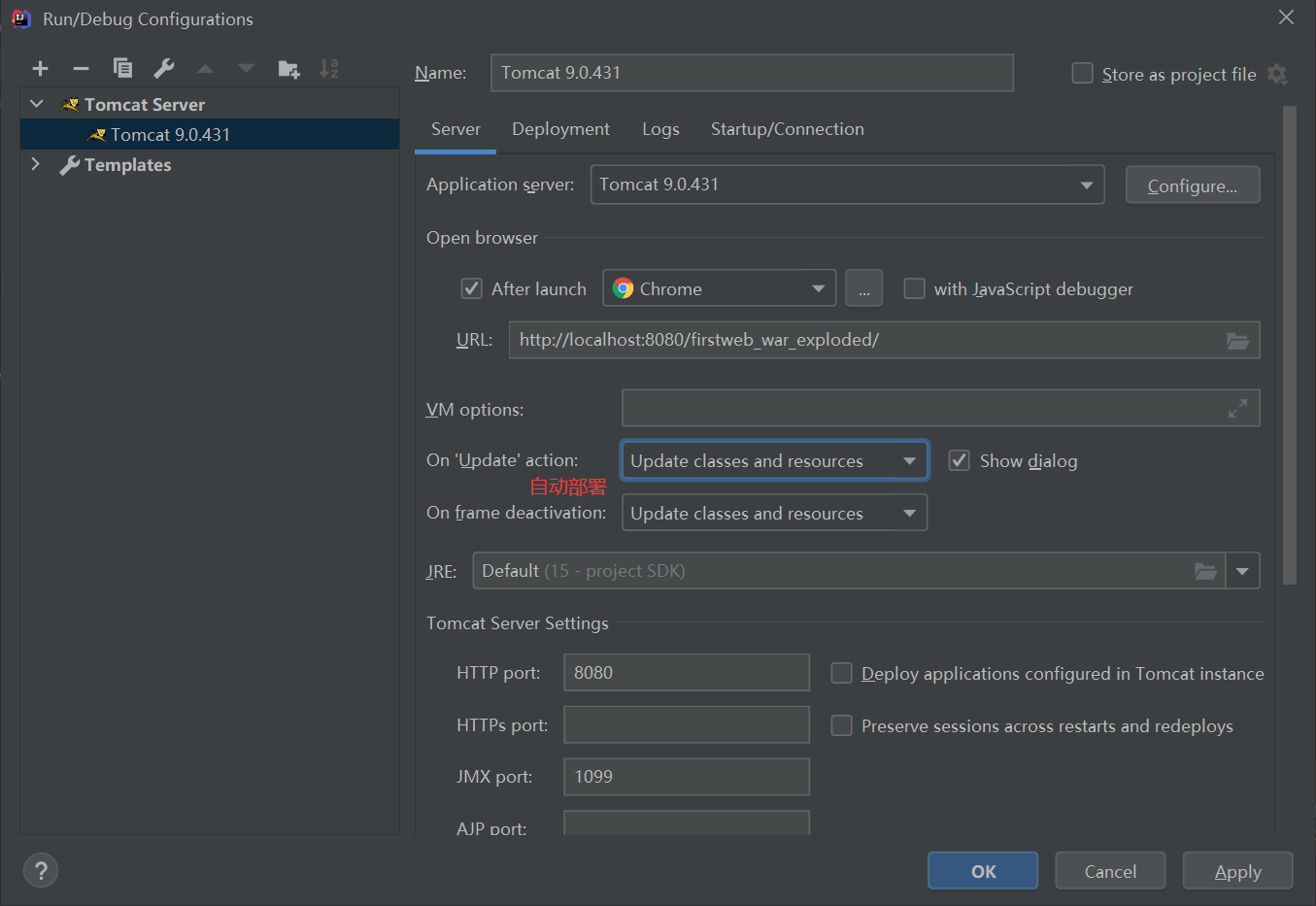The height and width of the screenshot is (906, 1316).
Task: Copy the selected configuration
Action: pos(122,68)
